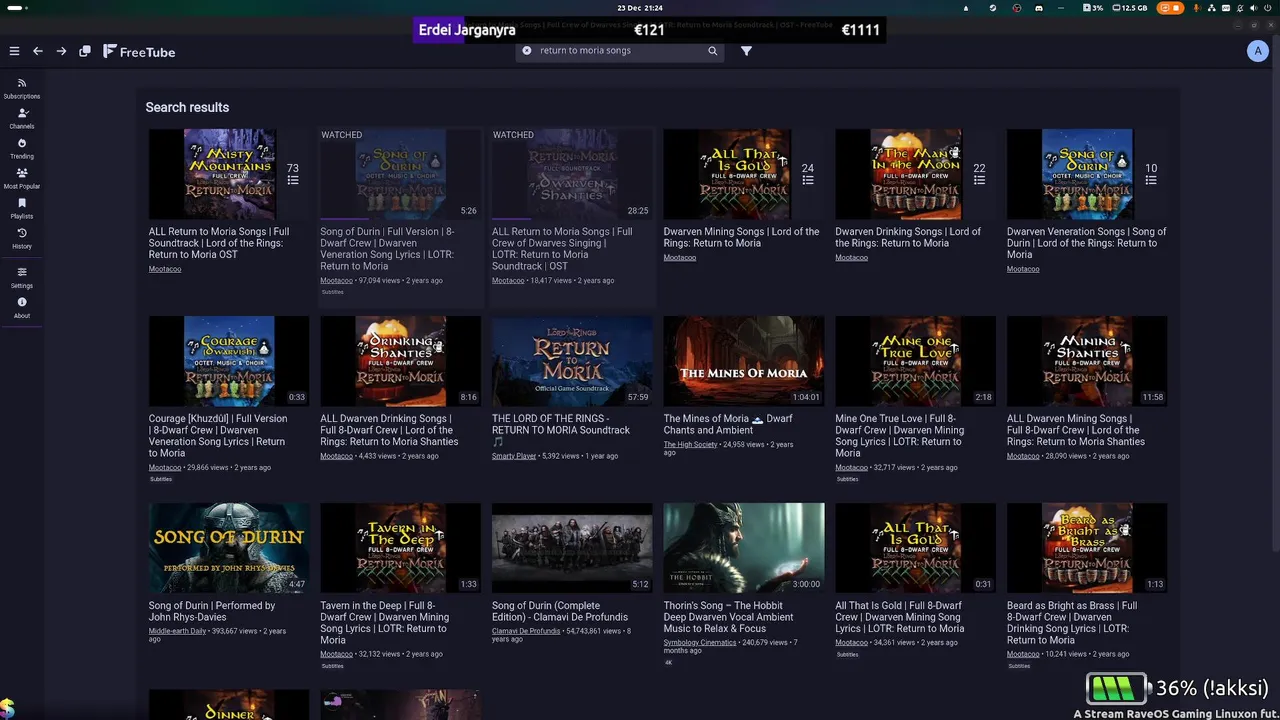Screen dimensions: 1280x720
Task: Open title 'The Mines of Moria Dwarf Chants and Ambient'
Action: (x=728, y=424)
